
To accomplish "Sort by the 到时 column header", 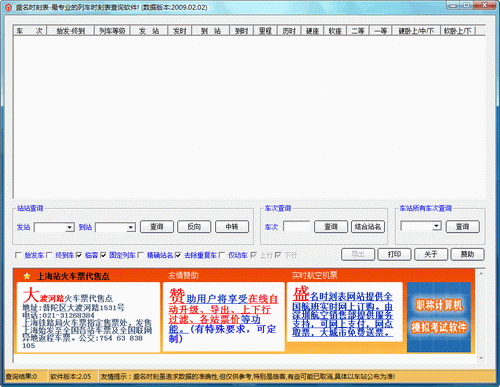I will pos(242,31).
